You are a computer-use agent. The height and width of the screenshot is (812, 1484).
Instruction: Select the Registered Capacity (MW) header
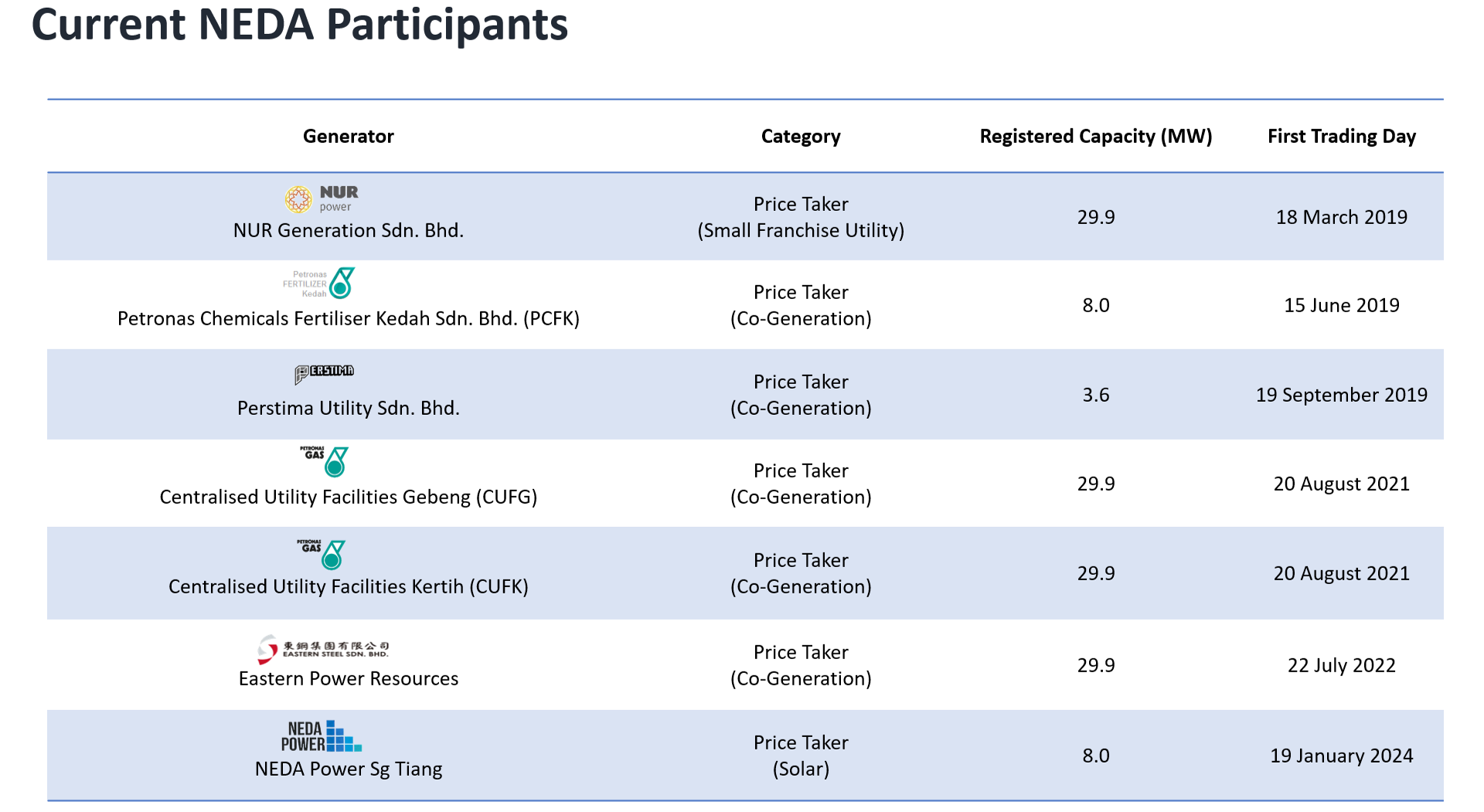(1095, 137)
